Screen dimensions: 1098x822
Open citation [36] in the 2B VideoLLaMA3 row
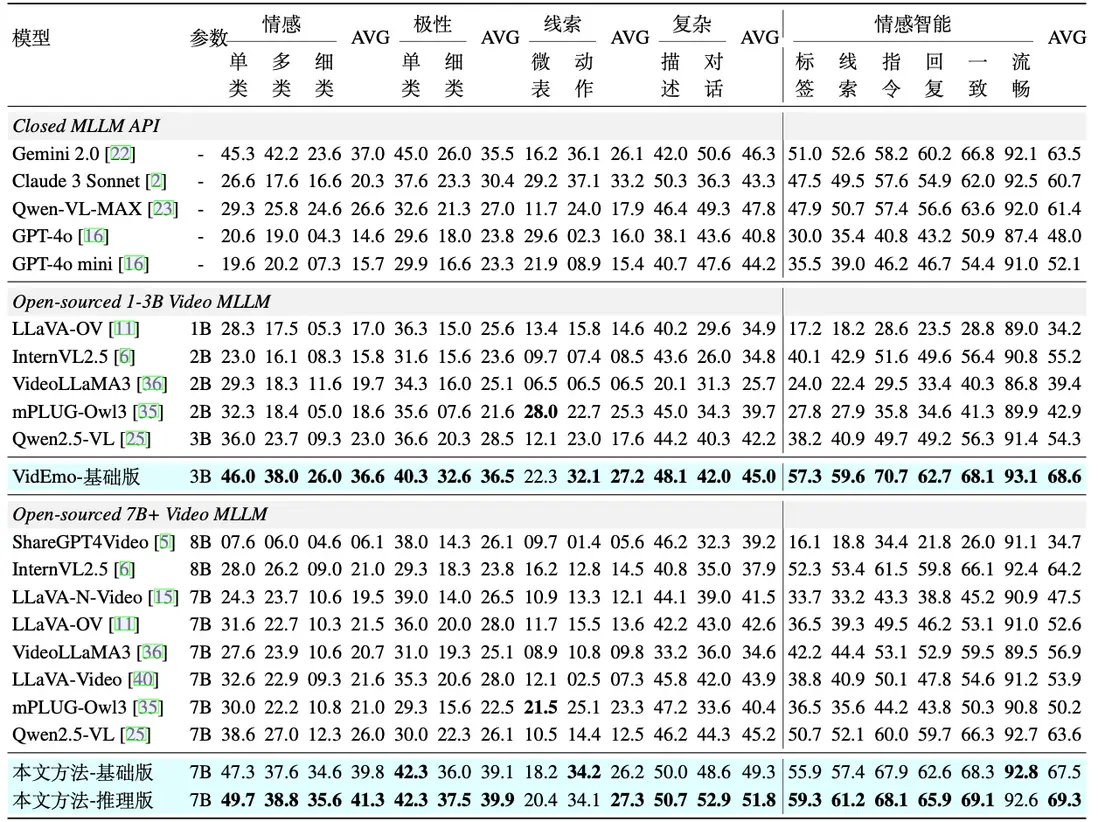point(152,384)
